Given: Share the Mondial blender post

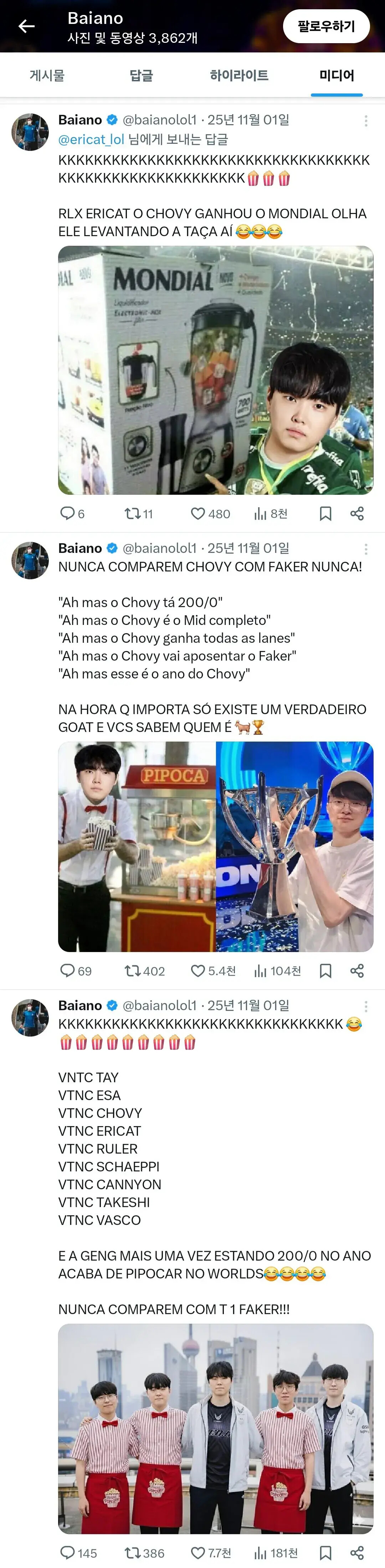Looking at the screenshot, I should click(357, 514).
